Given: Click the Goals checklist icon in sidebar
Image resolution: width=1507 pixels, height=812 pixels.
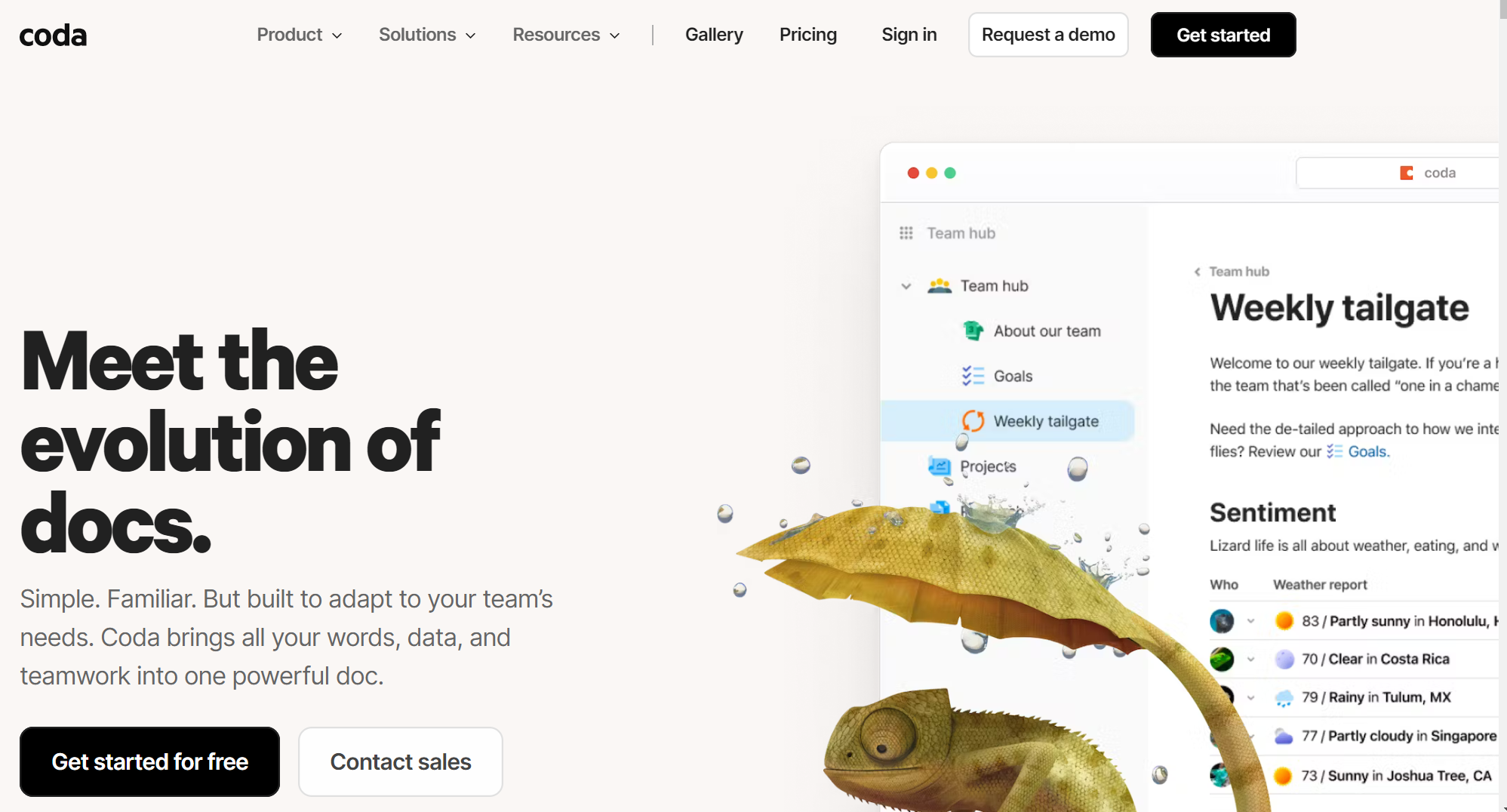Looking at the screenshot, I should tap(973, 376).
